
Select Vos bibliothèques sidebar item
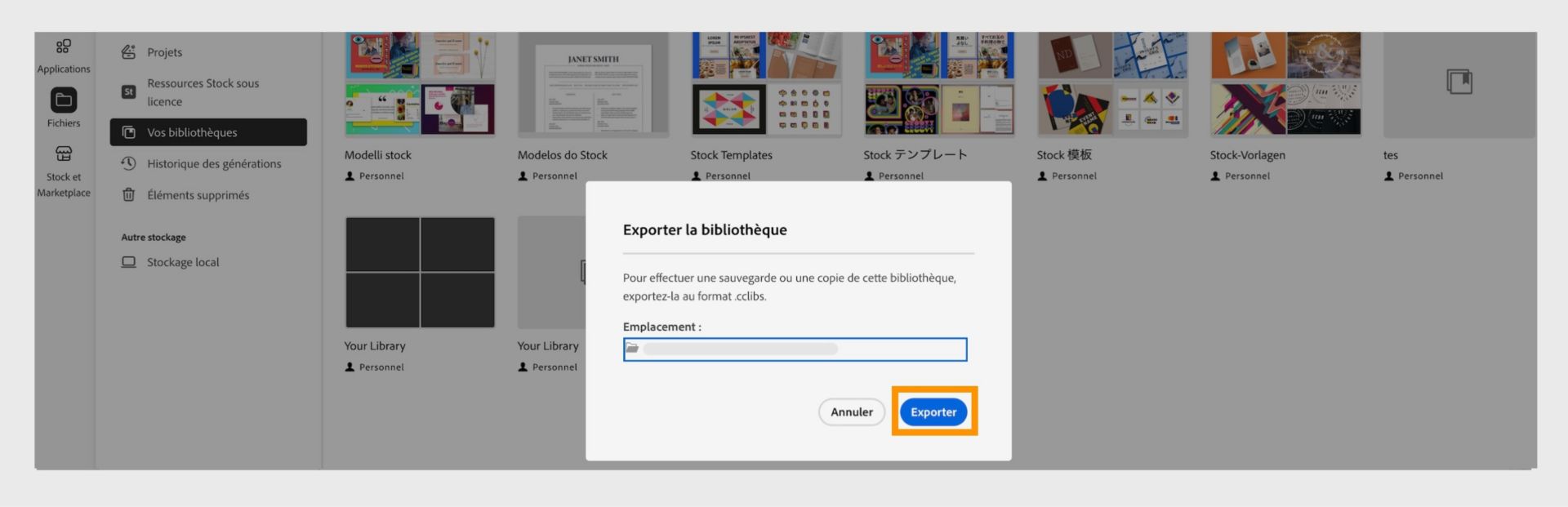(208, 132)
